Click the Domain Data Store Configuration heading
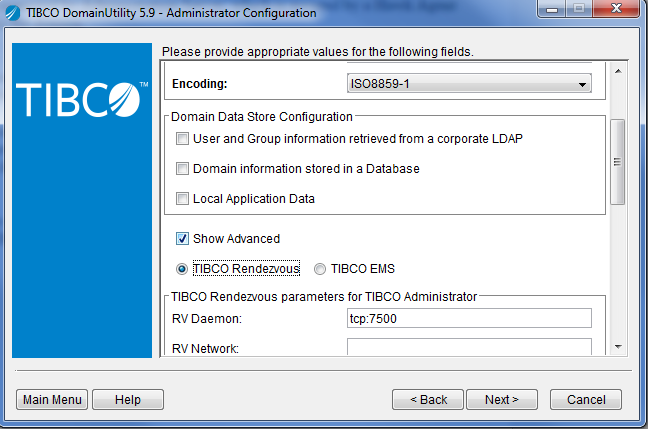This screenshot has width=648, height=429. (x=262, y=117)
